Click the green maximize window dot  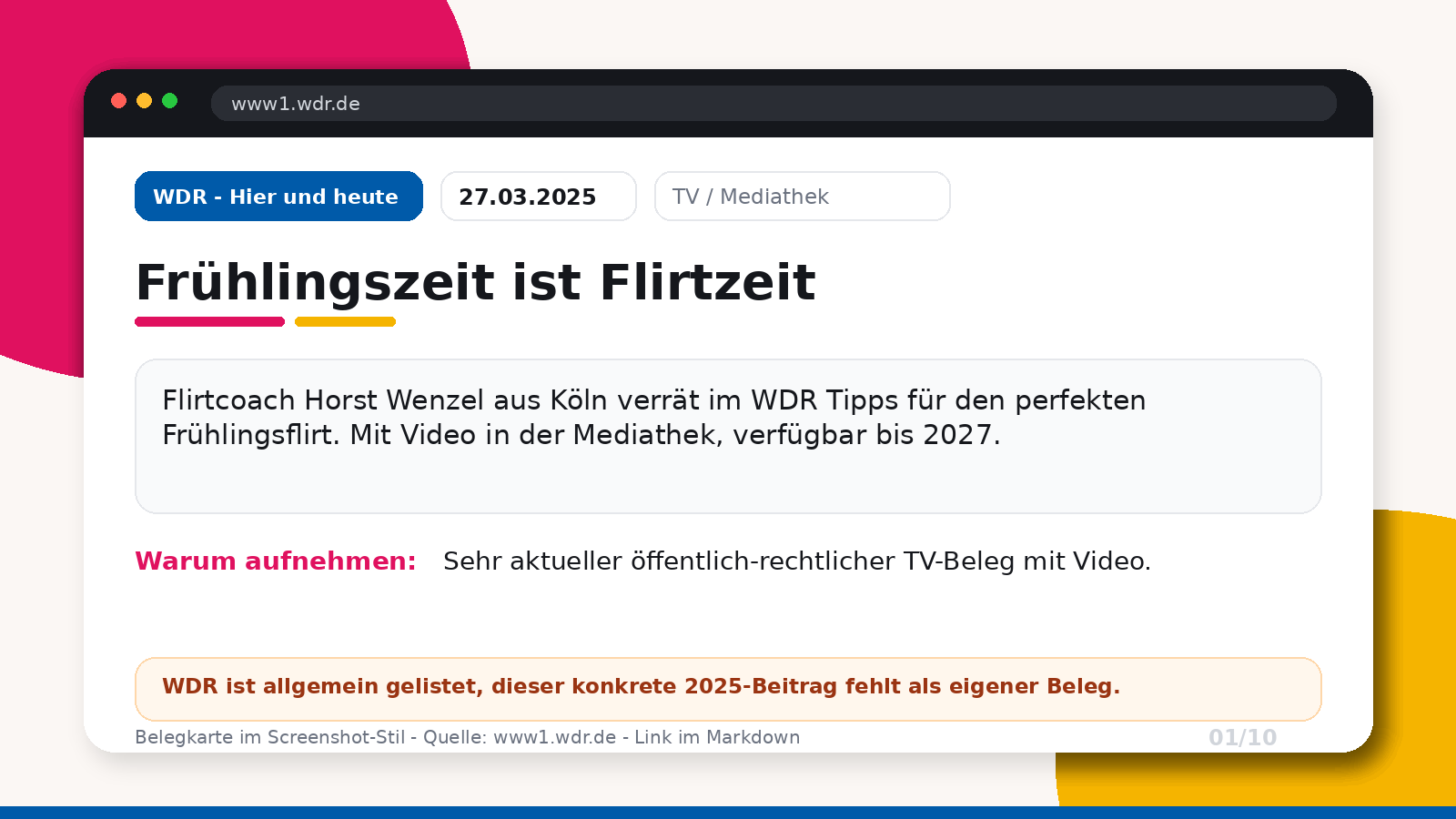coord(169,101)
